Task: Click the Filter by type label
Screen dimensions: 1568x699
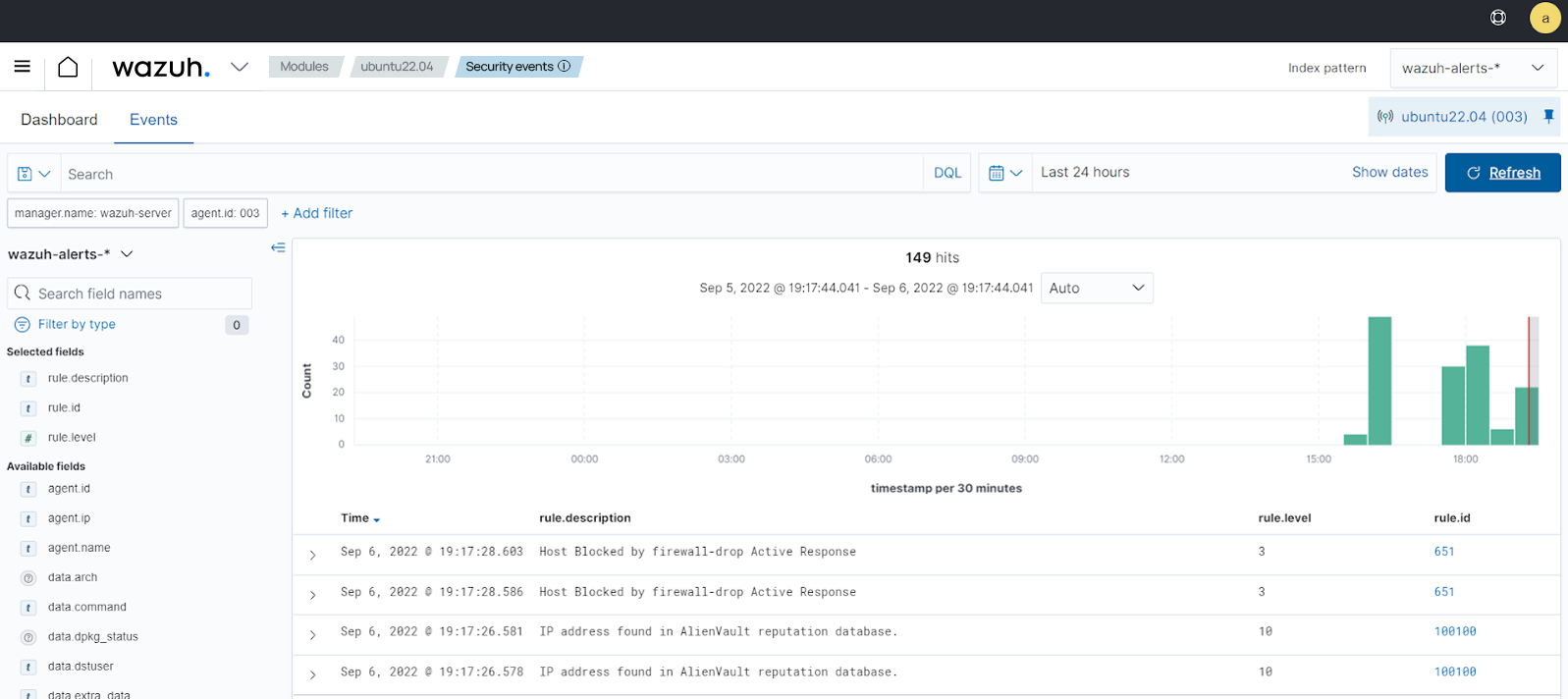Action: (77, 324)
